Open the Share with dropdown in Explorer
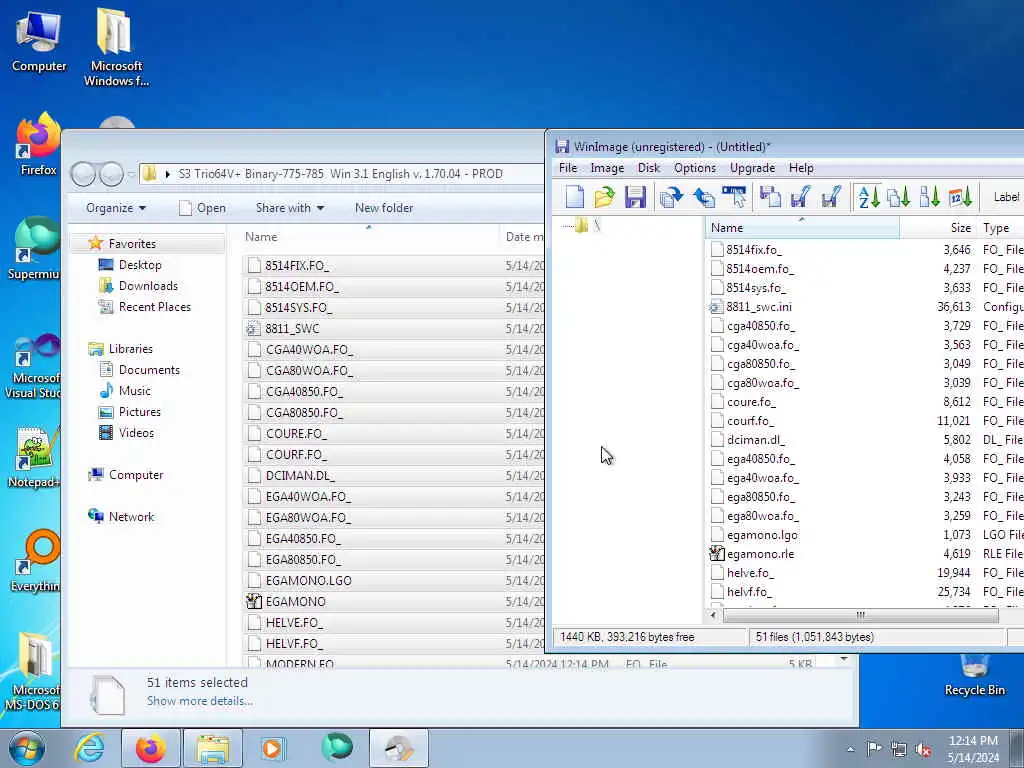 pyautogui.click(x=290, y=208)
